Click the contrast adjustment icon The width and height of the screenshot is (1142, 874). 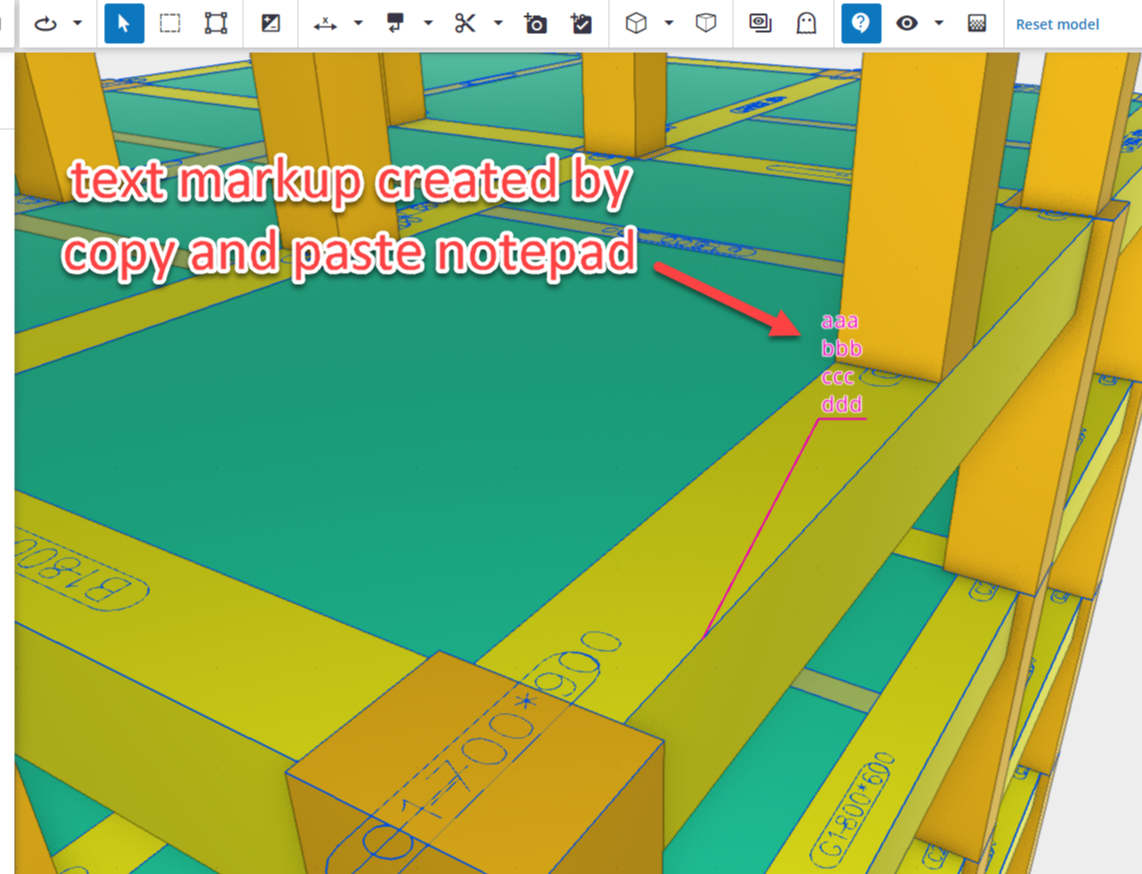tap(270, 23)
